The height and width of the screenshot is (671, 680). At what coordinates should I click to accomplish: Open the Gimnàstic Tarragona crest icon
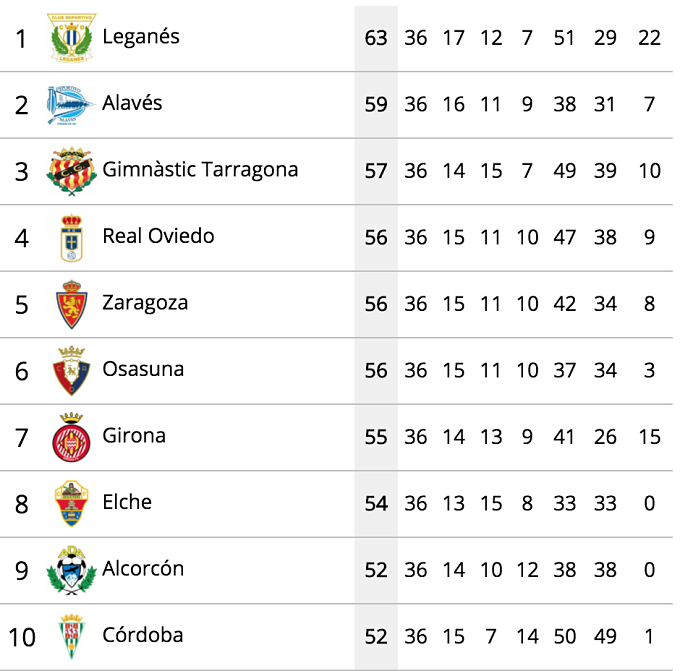(x=72, y=171)
